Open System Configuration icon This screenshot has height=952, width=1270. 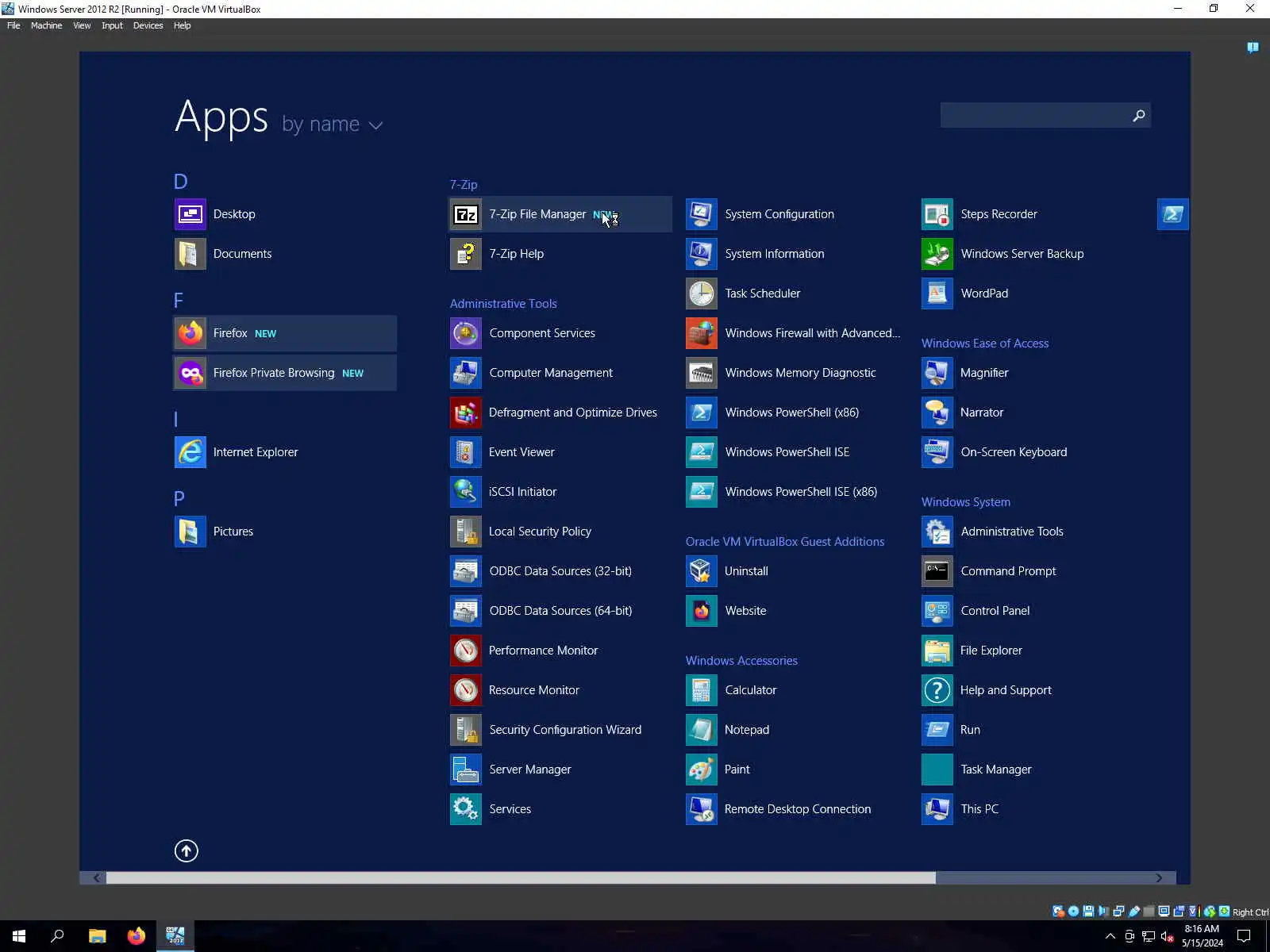(x=702, y=214)
